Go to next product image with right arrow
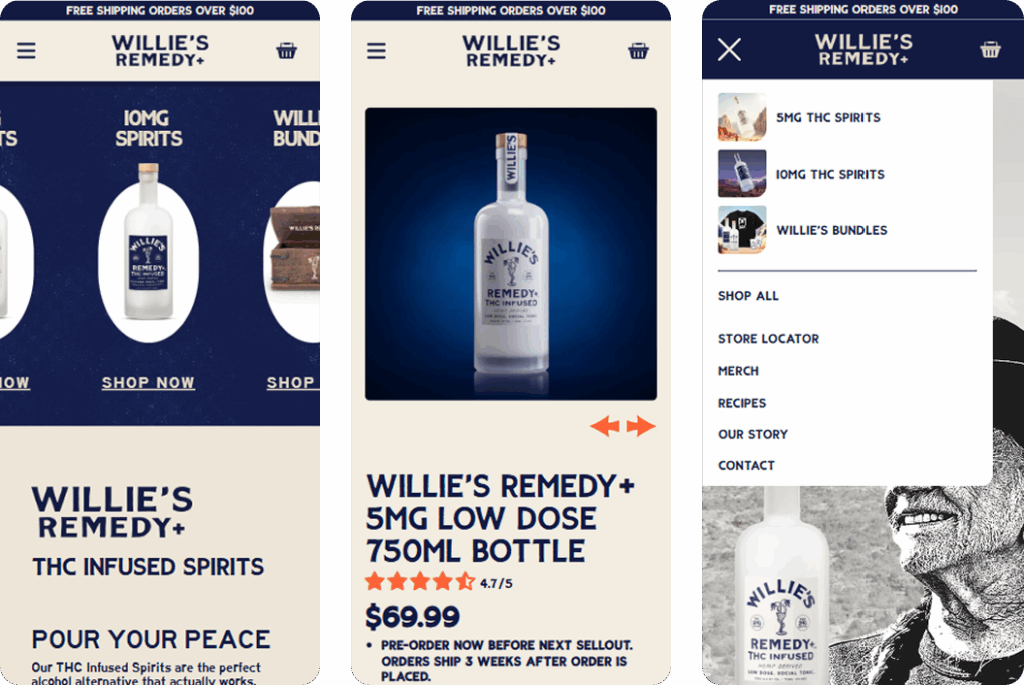 [x=641, y=426]
